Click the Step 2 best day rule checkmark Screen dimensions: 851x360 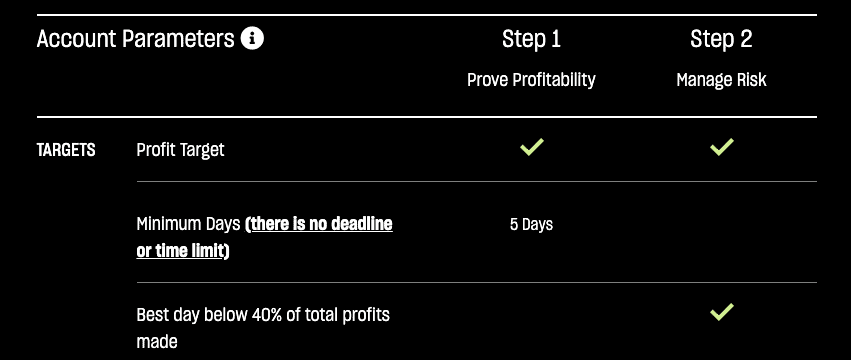(x=721, y=312)
